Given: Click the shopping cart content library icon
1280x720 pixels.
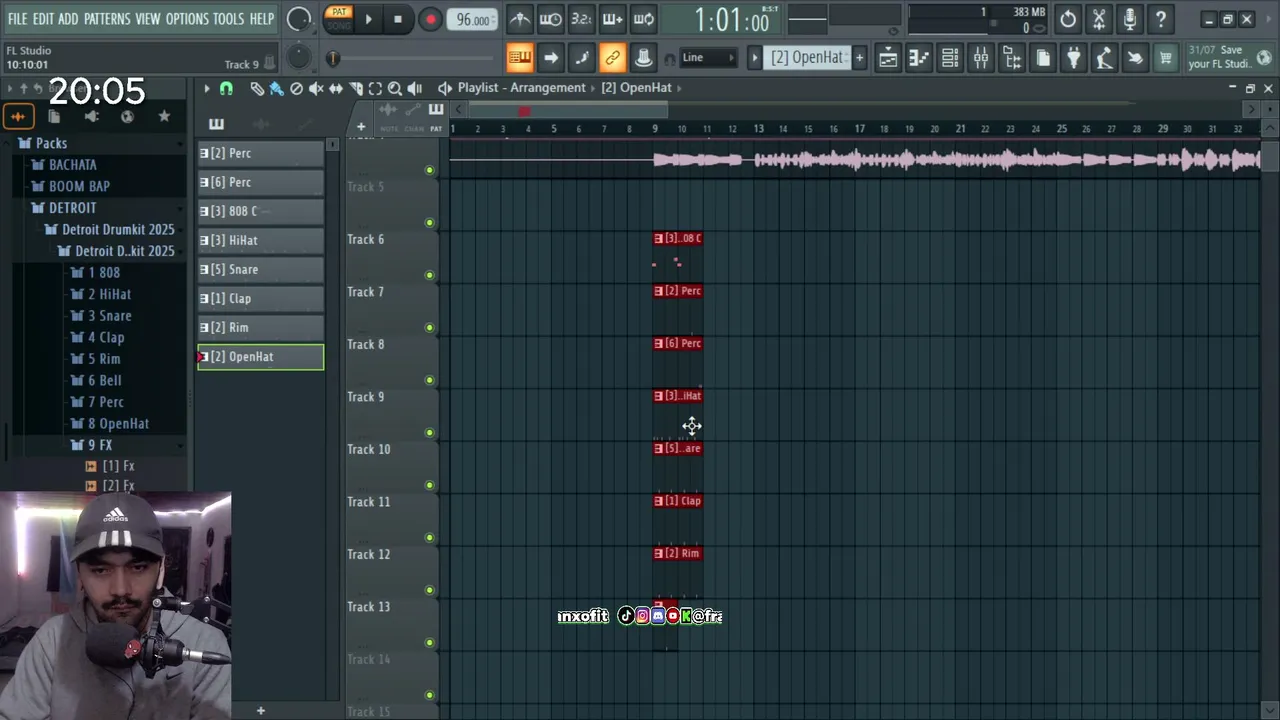Looking at the screenshot, I should pos(1166,58).
